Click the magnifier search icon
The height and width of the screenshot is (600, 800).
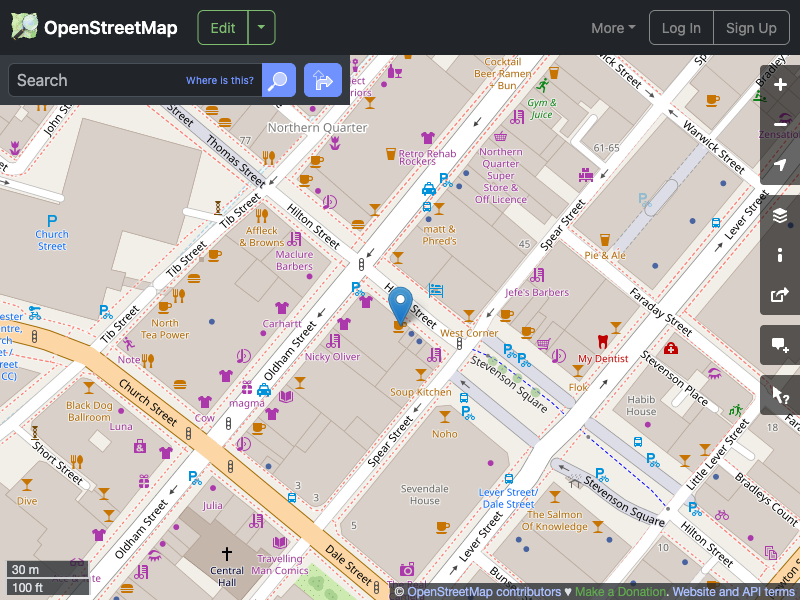tap(278, 80)
